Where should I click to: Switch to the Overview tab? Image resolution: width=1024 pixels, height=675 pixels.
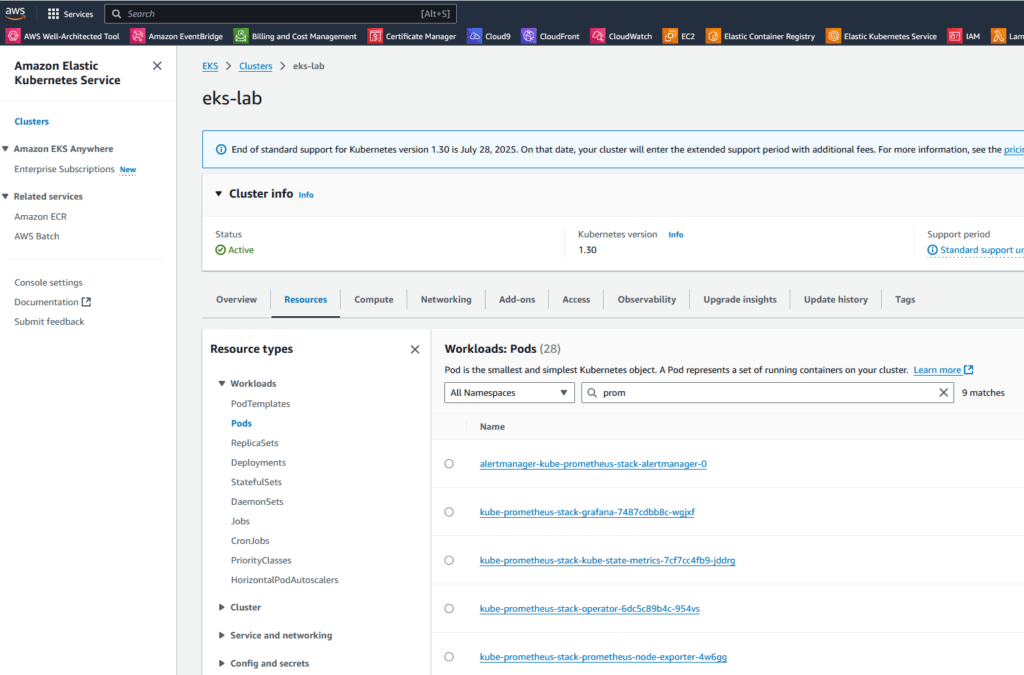click(236, 300)
